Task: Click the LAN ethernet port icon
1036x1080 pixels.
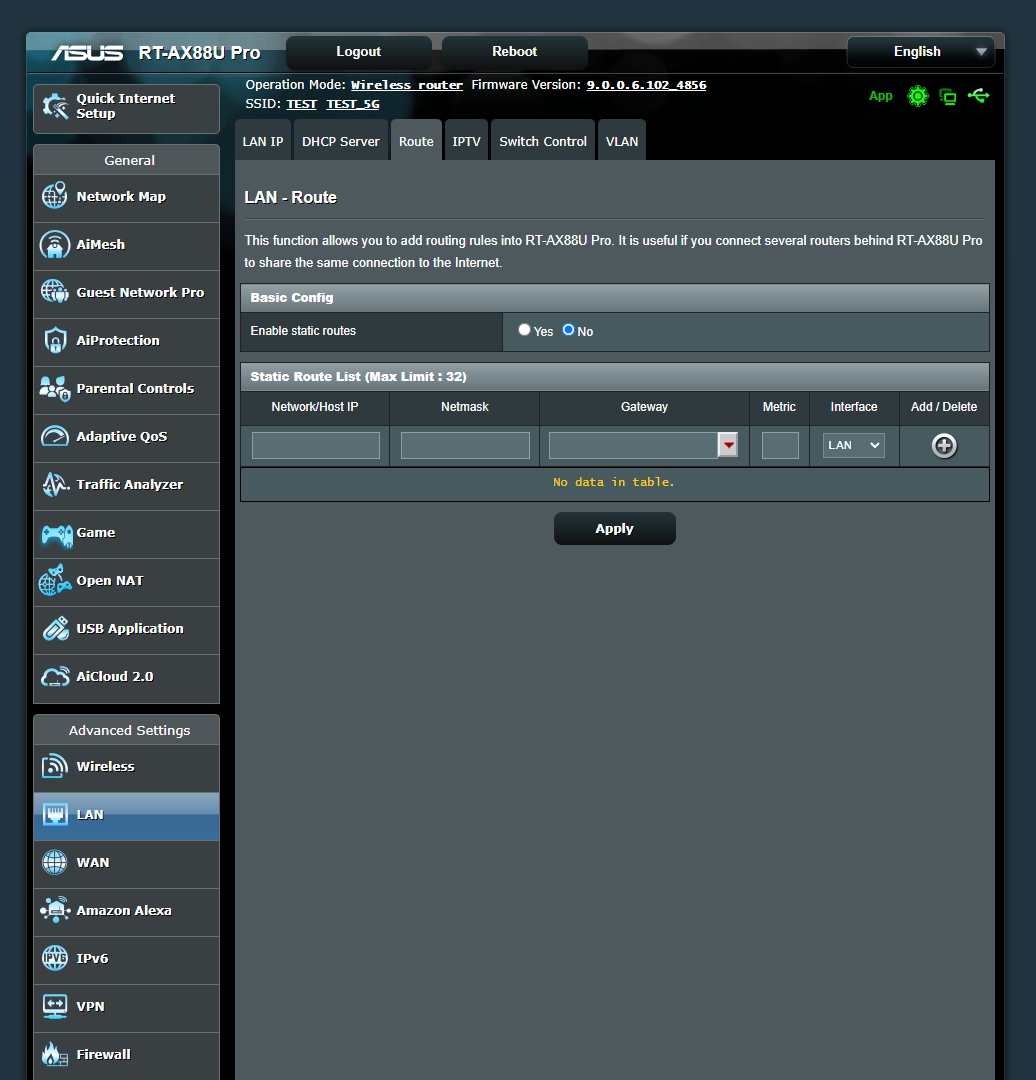Action: 54,814
